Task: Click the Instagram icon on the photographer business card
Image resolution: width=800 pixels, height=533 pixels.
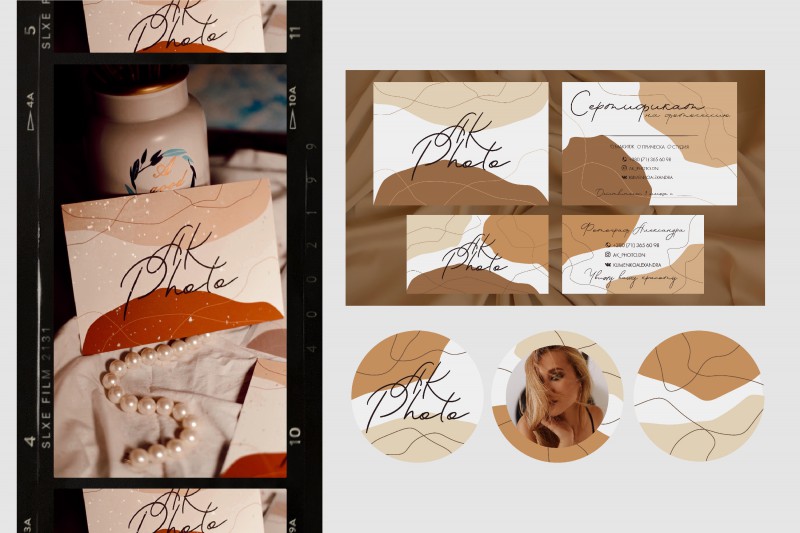Action: click(x=608, y=254)
